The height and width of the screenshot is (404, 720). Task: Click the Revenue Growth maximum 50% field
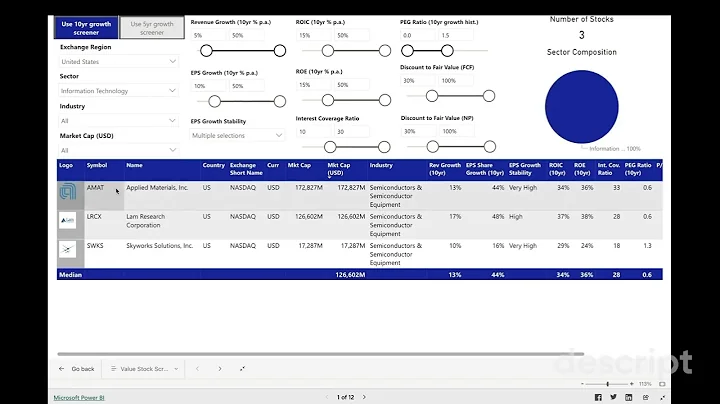point(247,35)
